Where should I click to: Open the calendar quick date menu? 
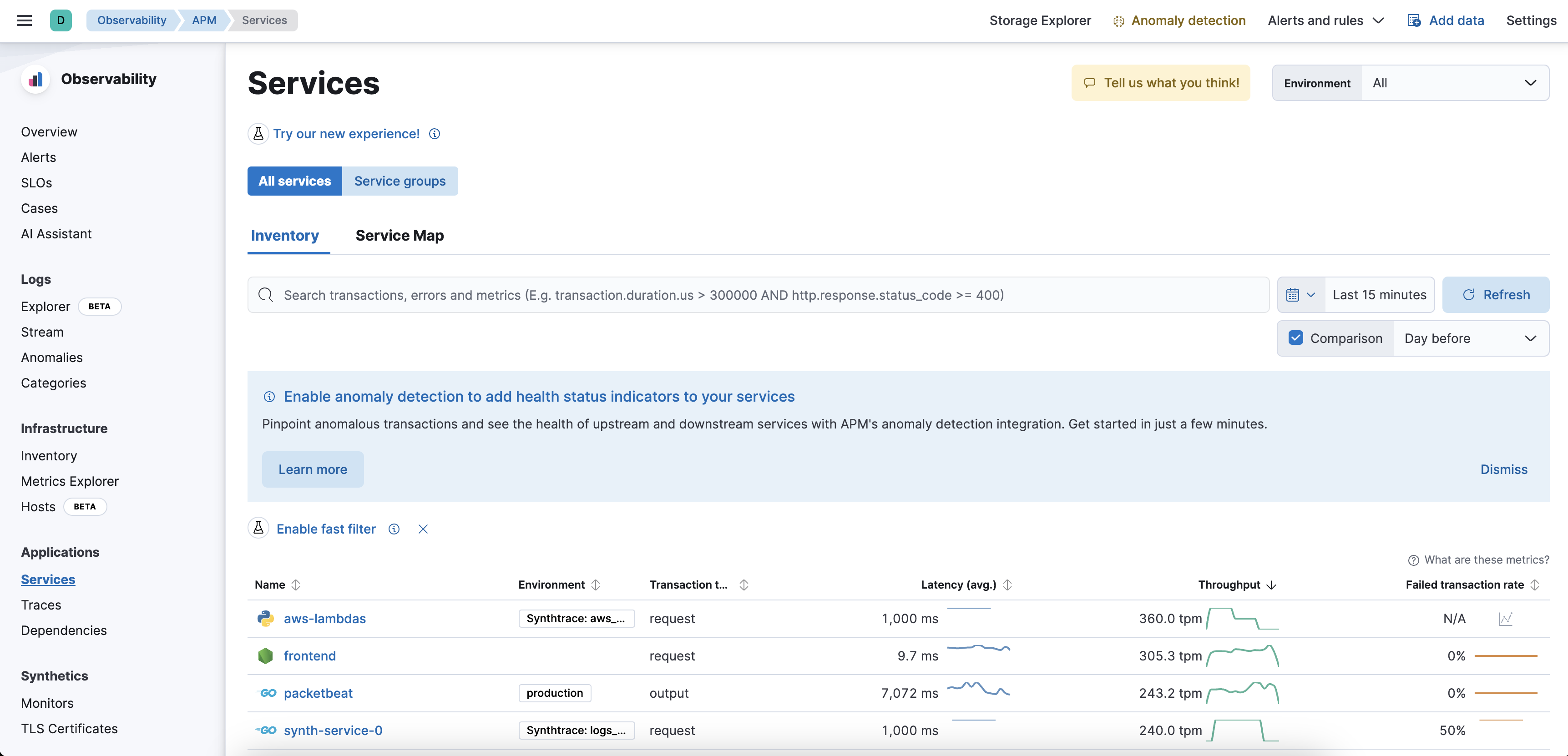[x=1301, y=295]
